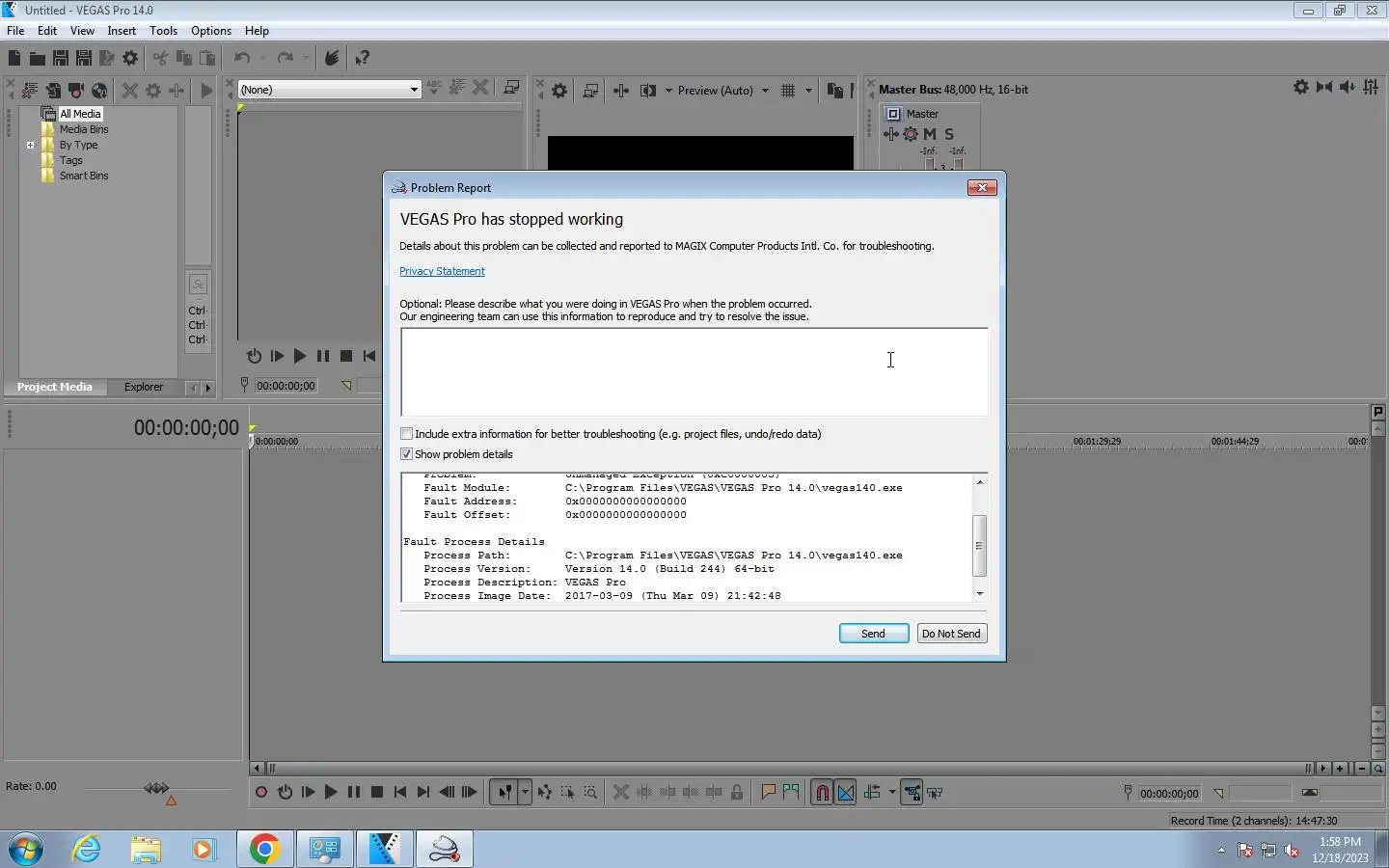
Task: Click the Cut scissors icon
Action: point(160,59)
